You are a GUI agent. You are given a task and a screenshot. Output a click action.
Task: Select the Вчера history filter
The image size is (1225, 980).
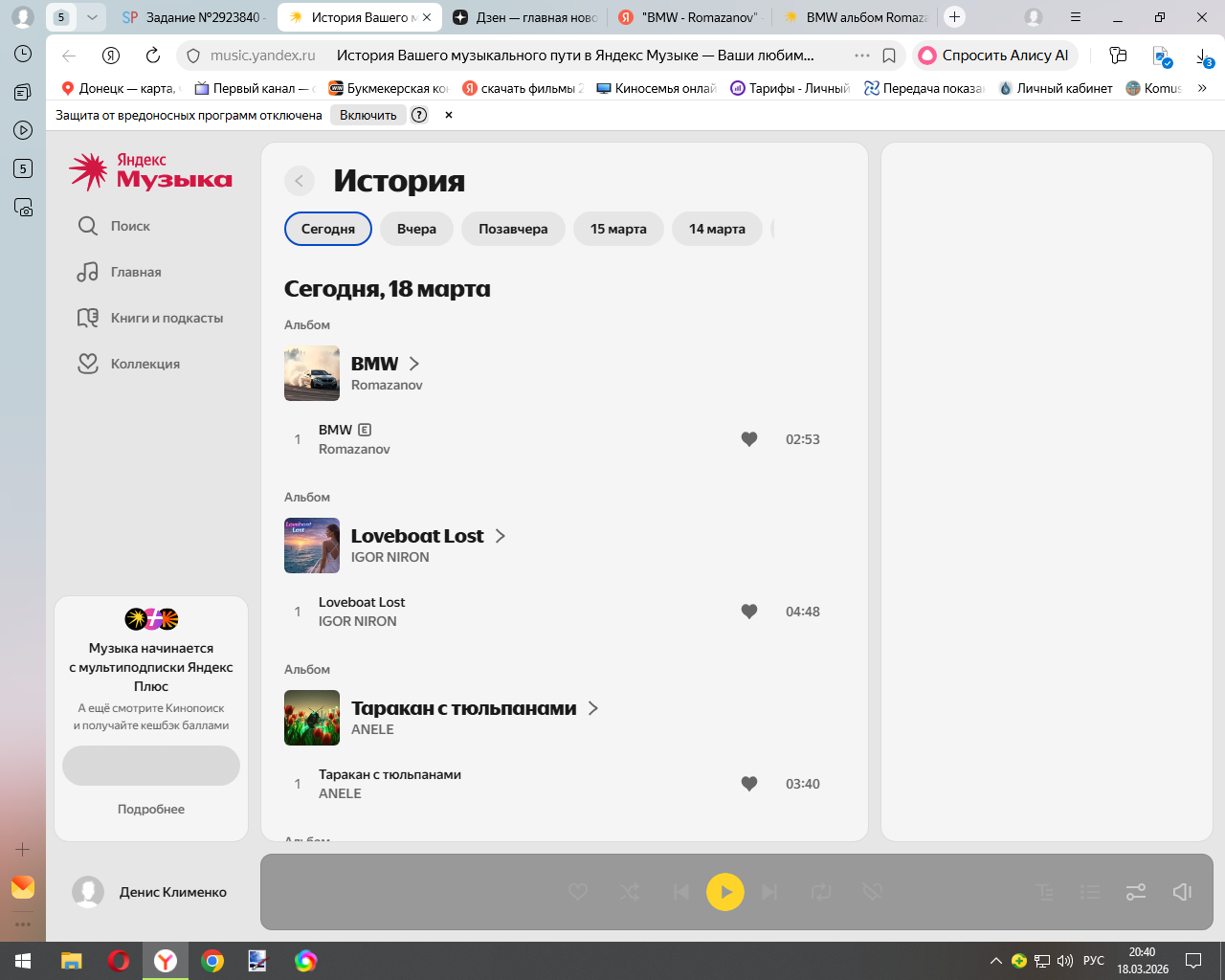(416, 229)
